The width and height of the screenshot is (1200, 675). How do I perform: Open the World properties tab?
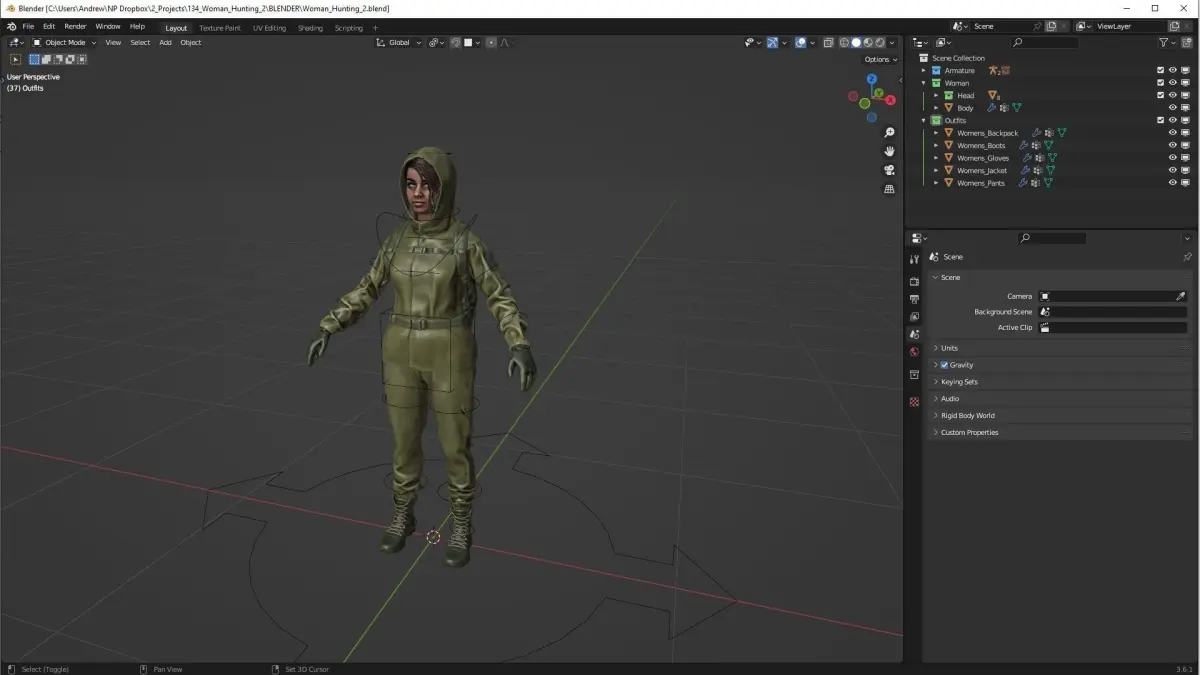pos(914,351)
